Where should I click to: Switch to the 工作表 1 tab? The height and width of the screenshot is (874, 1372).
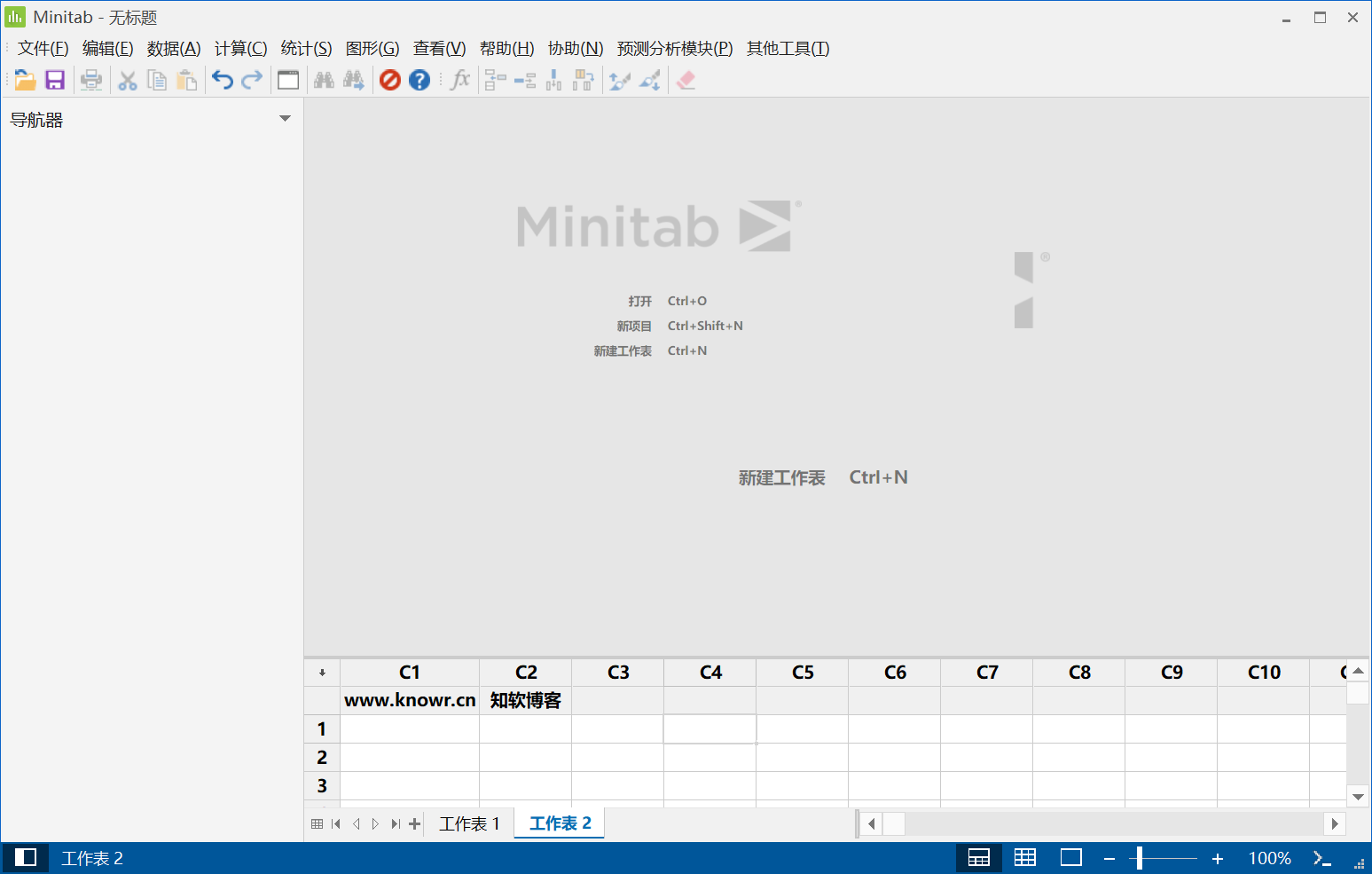(470, 823)
